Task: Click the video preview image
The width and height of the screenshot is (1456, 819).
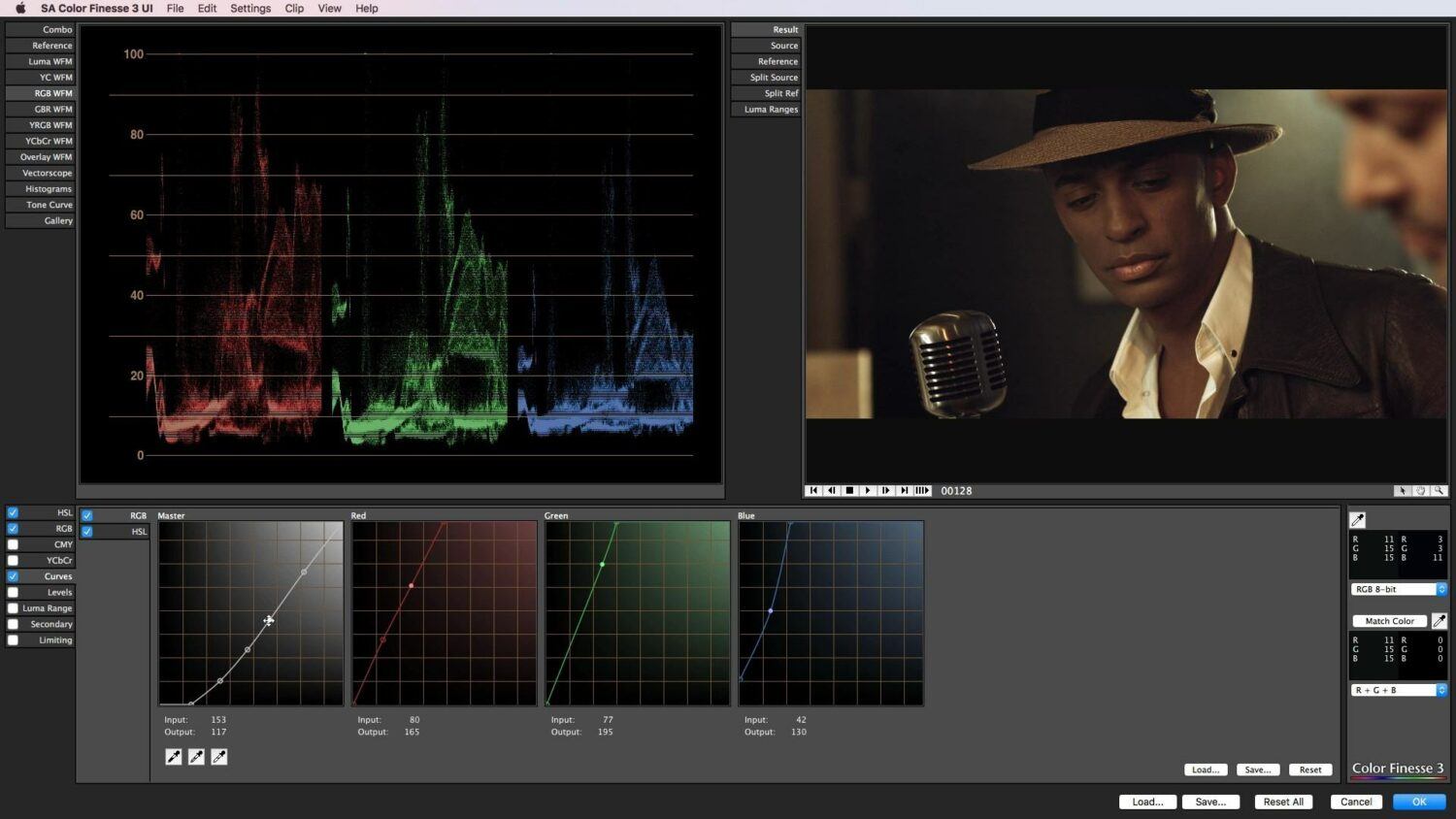Action: 1126,254
